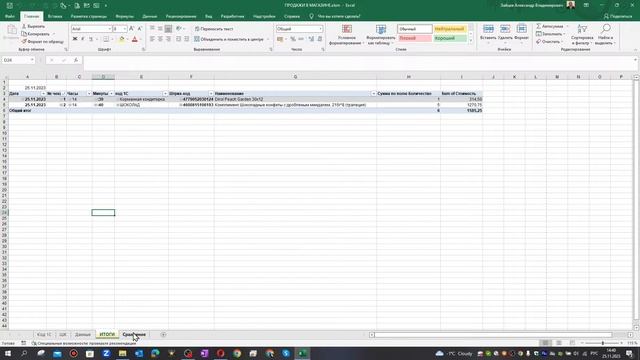
Task: Increase the font size
Action: (131, 29)
